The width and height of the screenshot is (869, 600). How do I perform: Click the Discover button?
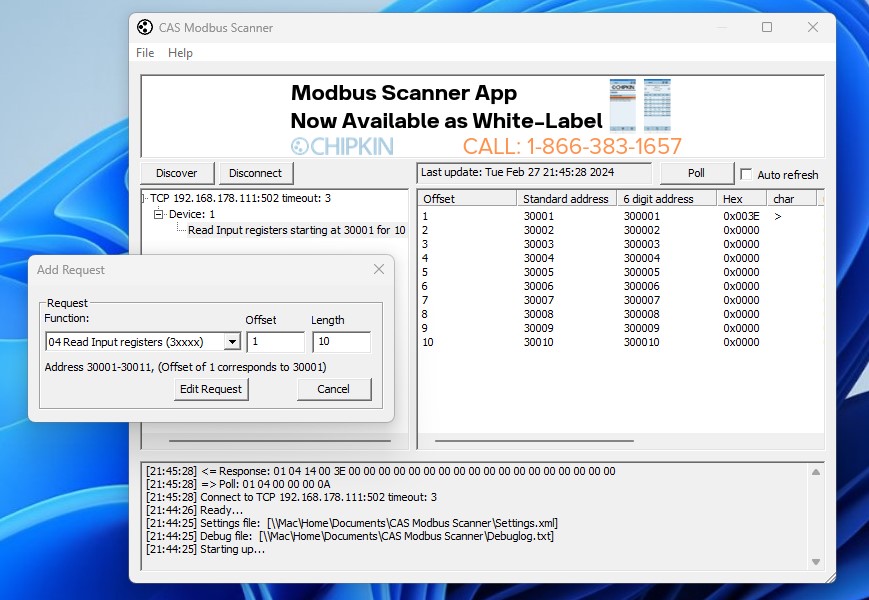pos(177,173)
